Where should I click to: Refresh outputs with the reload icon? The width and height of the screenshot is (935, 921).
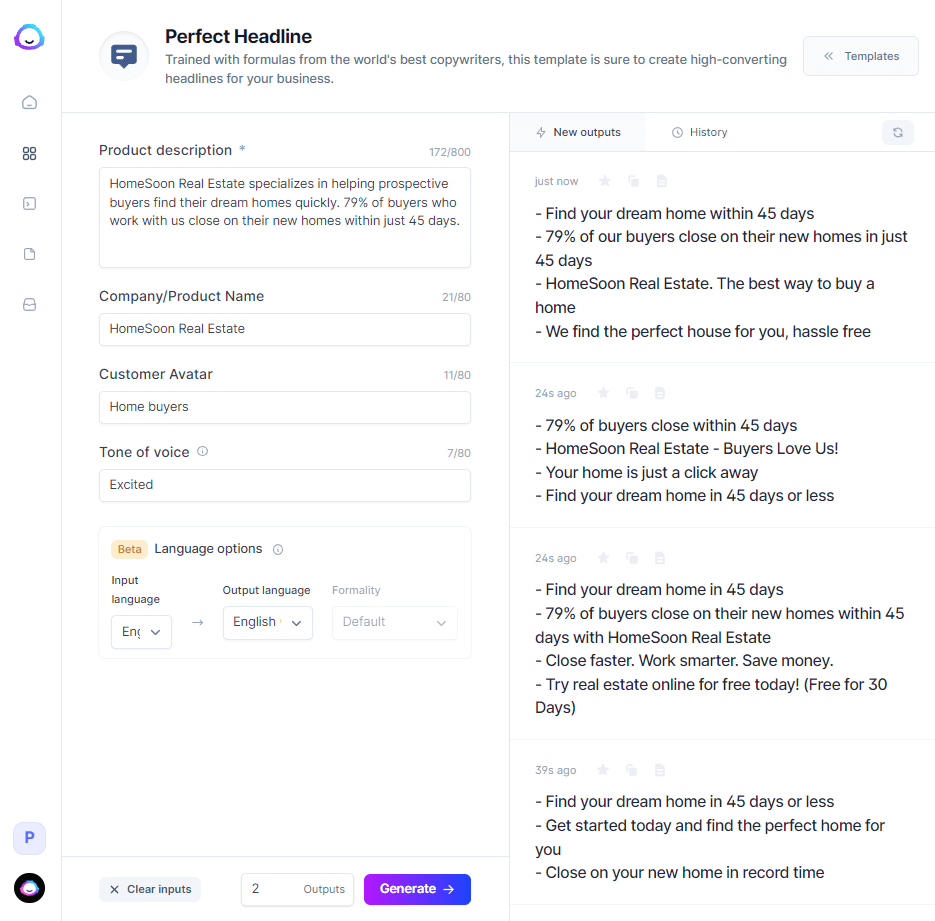pyautogui.click(x=897, y=132)
